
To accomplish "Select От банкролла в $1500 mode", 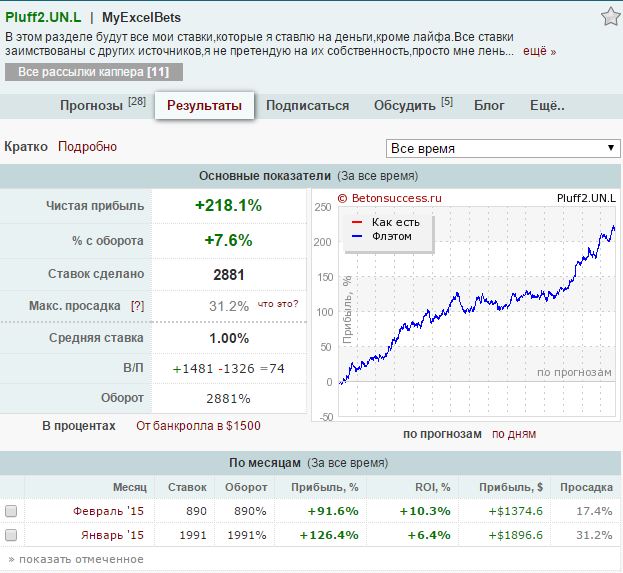I will pos(198,426).
